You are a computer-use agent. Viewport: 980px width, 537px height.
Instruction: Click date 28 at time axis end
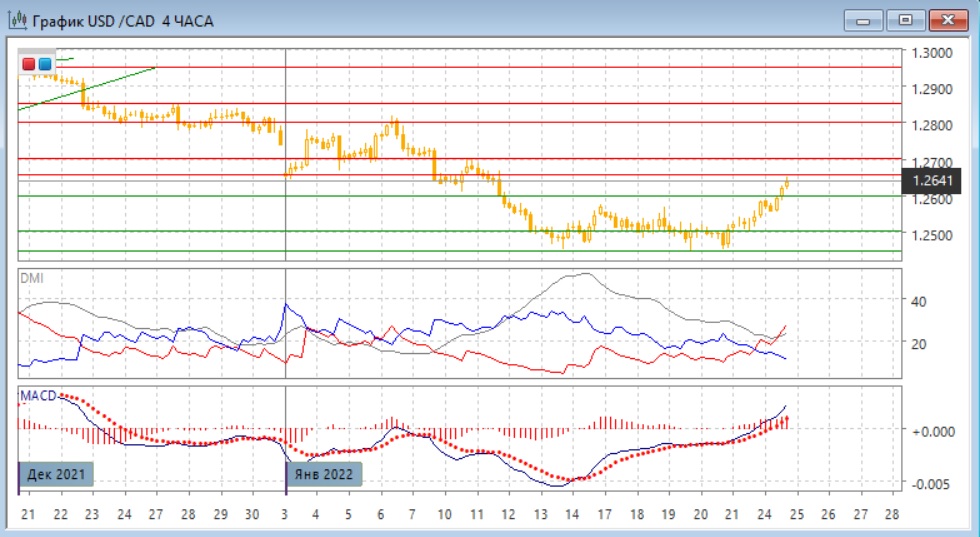[x=892, y=514]
